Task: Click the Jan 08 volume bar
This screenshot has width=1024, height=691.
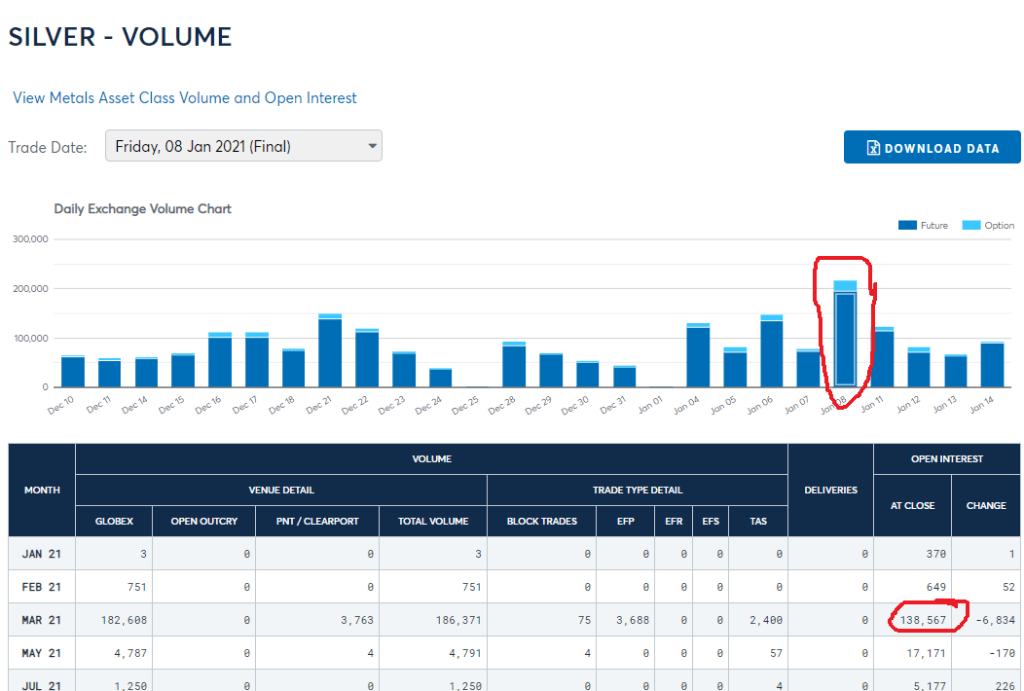Action: [845, 338]
